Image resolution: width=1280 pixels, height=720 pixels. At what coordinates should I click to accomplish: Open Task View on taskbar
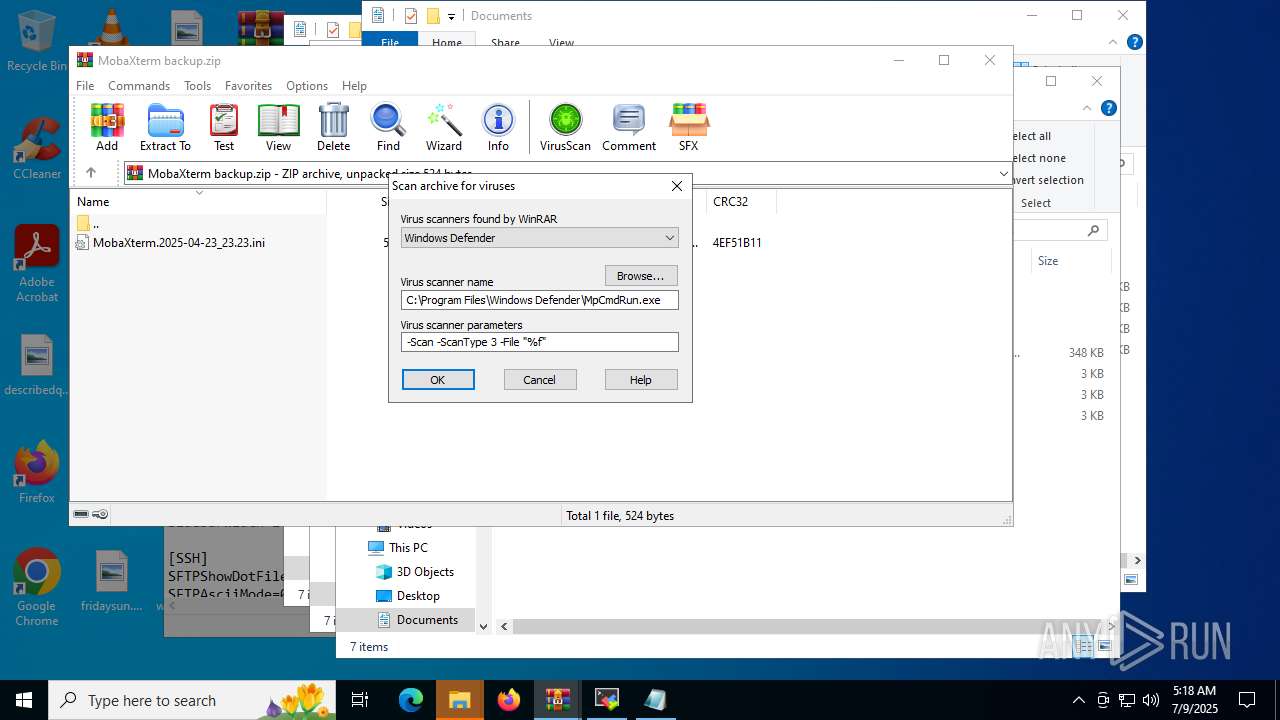coord(361,700)
